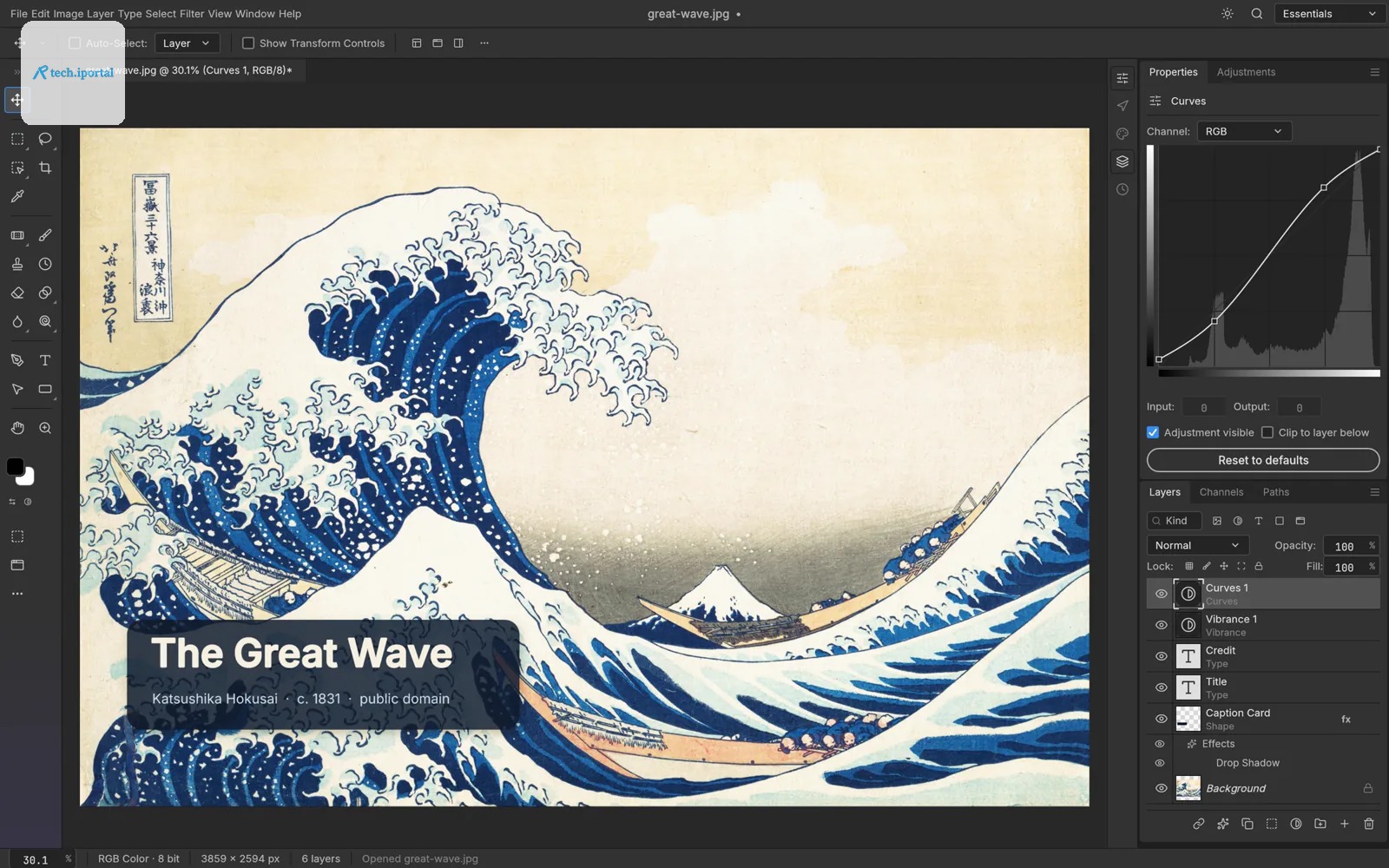Choose the Hand tool

pos(17,428)
